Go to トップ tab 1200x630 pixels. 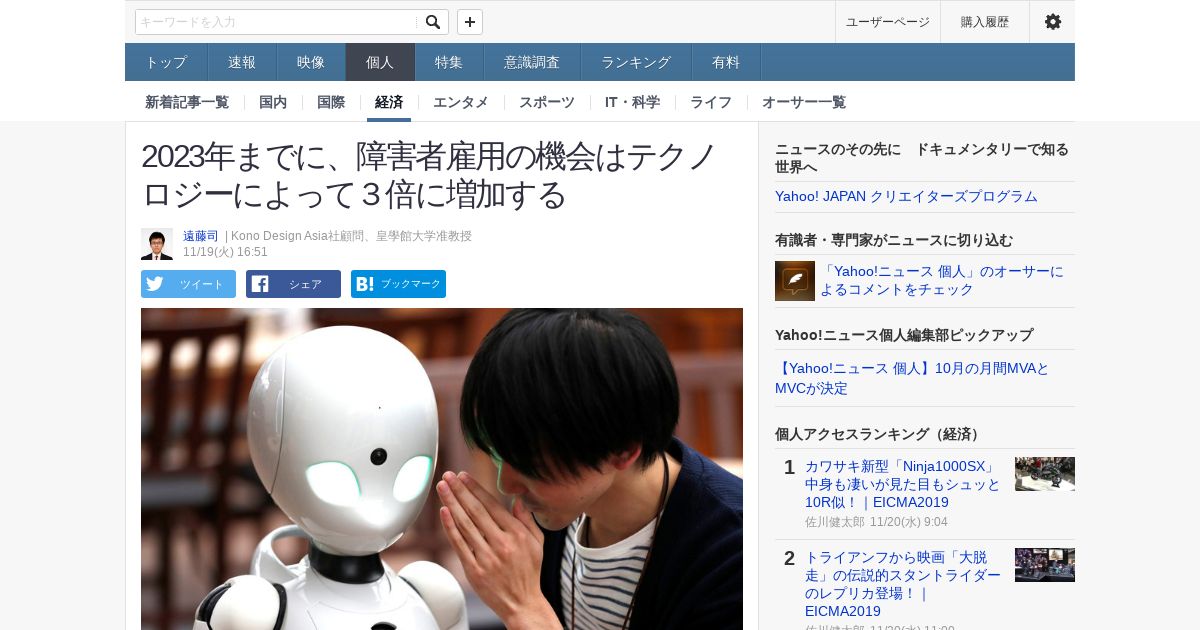[x=166, y=62]
